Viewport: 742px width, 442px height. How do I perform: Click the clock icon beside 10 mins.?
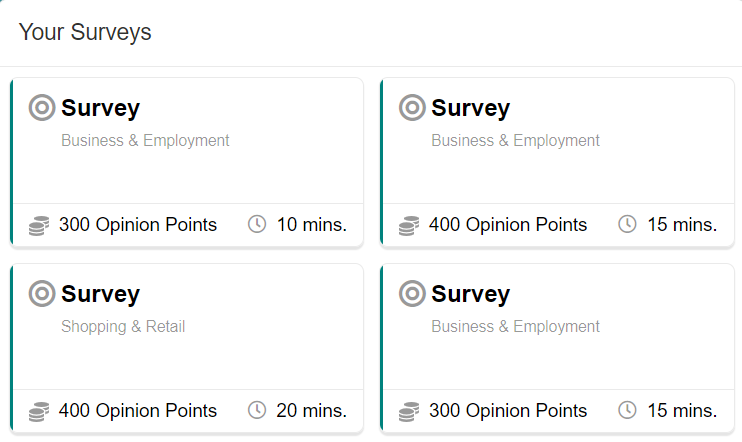tap(257, 224)
